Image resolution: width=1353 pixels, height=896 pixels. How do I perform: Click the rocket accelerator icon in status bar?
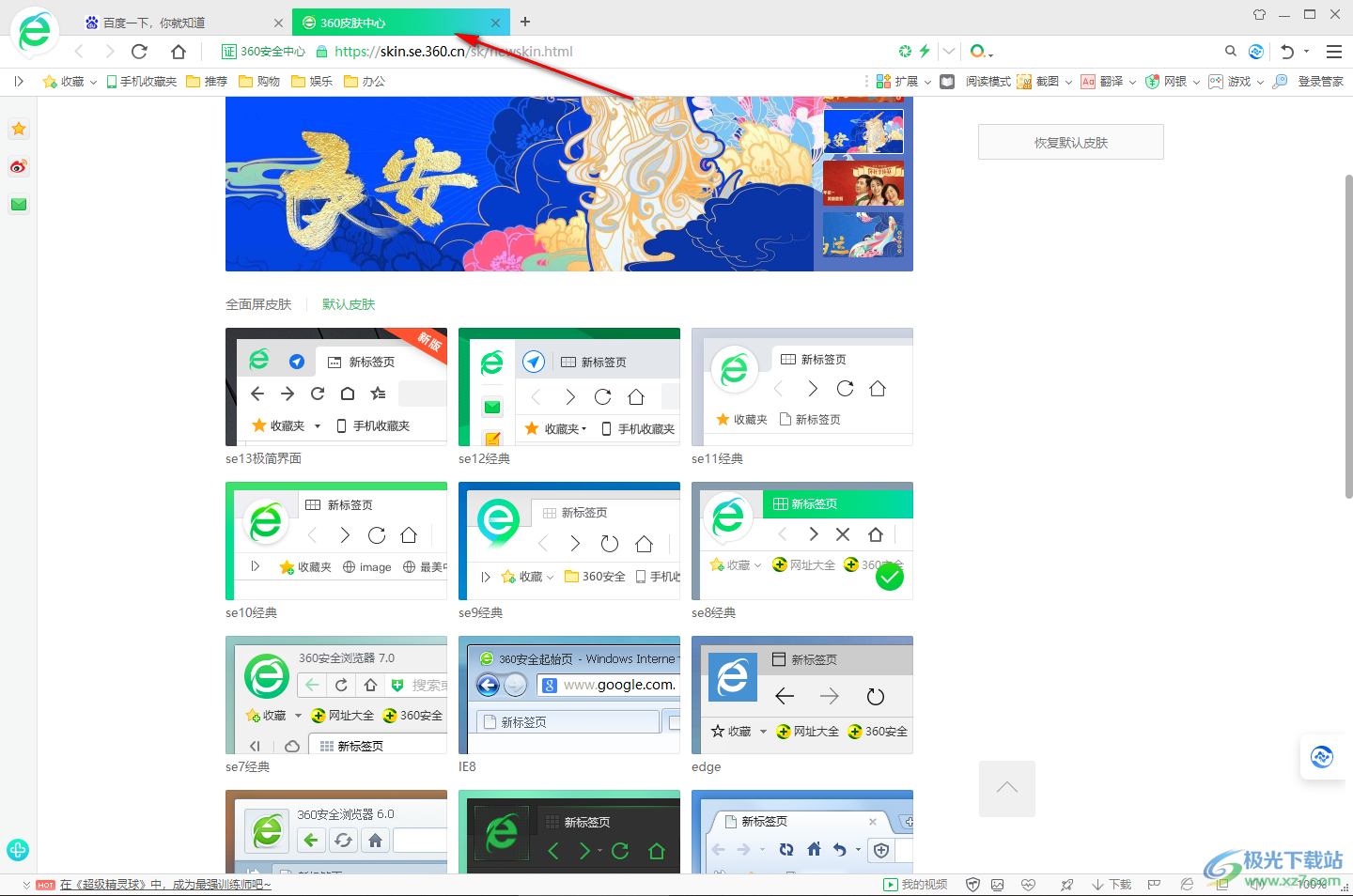[x=1066, y=885]
